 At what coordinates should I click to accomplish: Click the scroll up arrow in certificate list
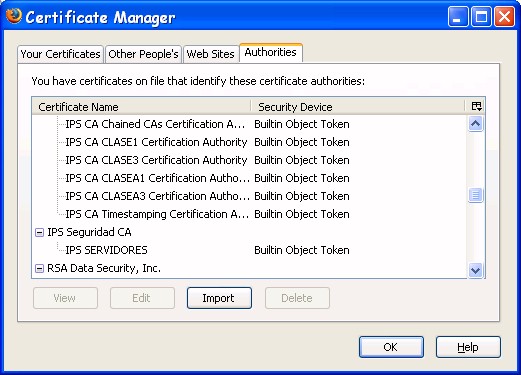475,124
